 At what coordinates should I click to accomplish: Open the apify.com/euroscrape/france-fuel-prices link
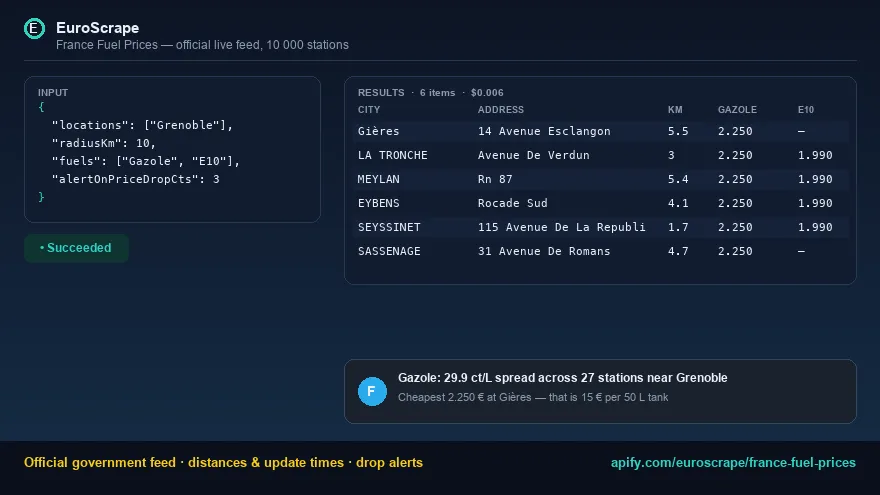733,462
